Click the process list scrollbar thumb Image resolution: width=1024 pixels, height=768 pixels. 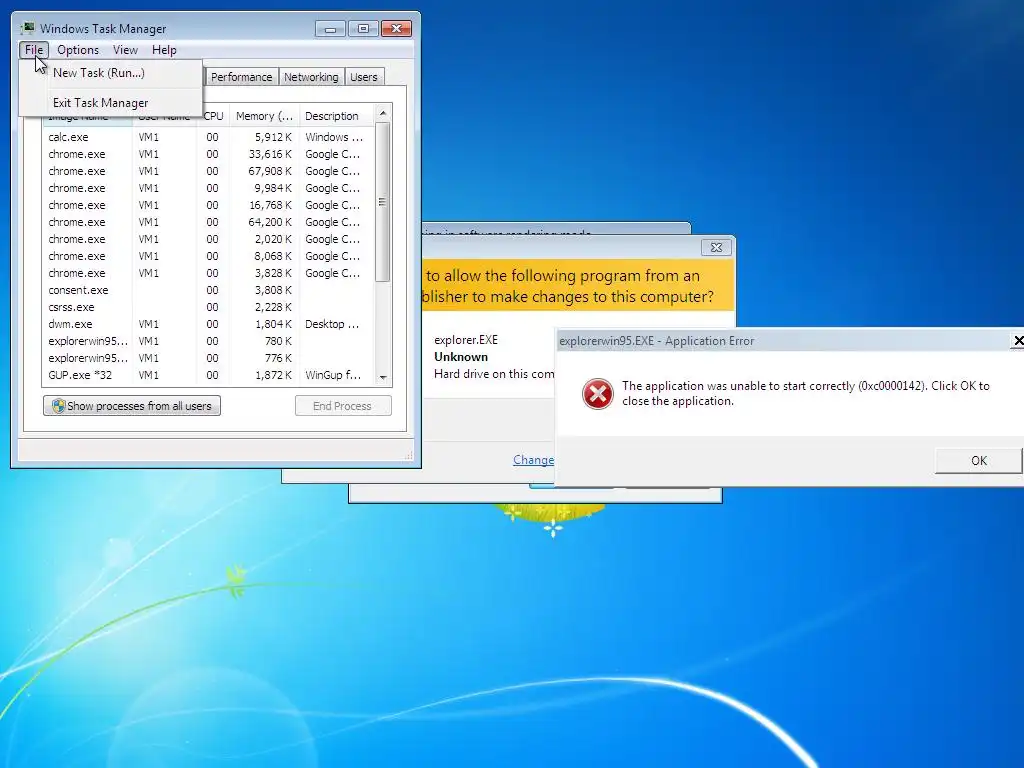tap(383, 202)
